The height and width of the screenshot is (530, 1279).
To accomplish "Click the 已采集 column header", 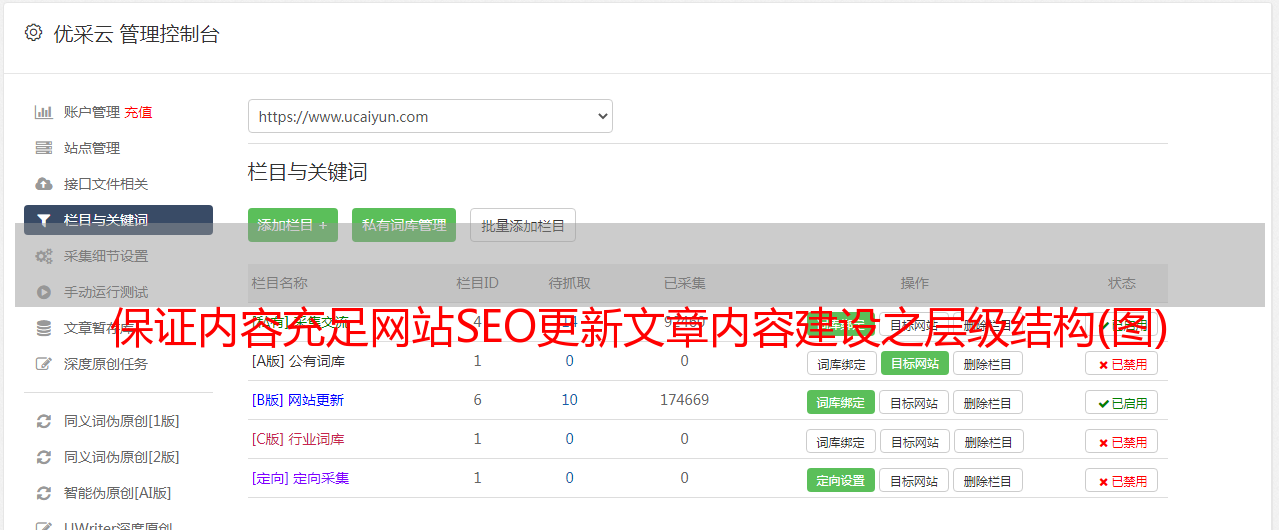I will point(685,283).
